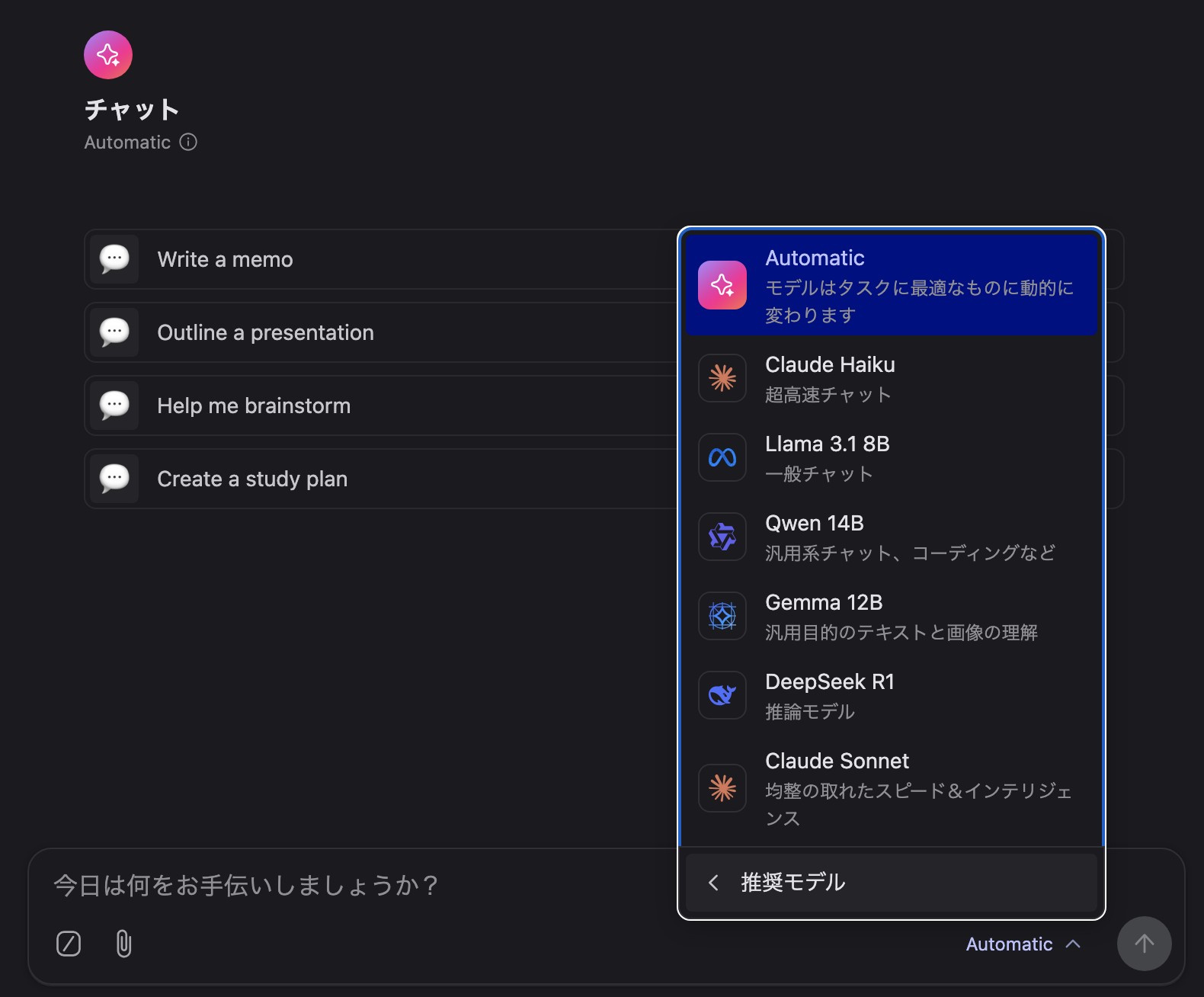Send message with the up arrow button
The width and height of the screenshot is (1204, 997).
point(1145,944)
